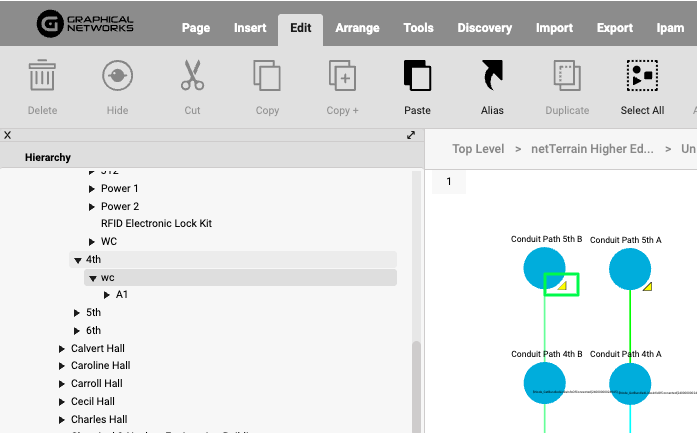
Task: Collapse the 4th floor tree node
Action: [77, 260]
